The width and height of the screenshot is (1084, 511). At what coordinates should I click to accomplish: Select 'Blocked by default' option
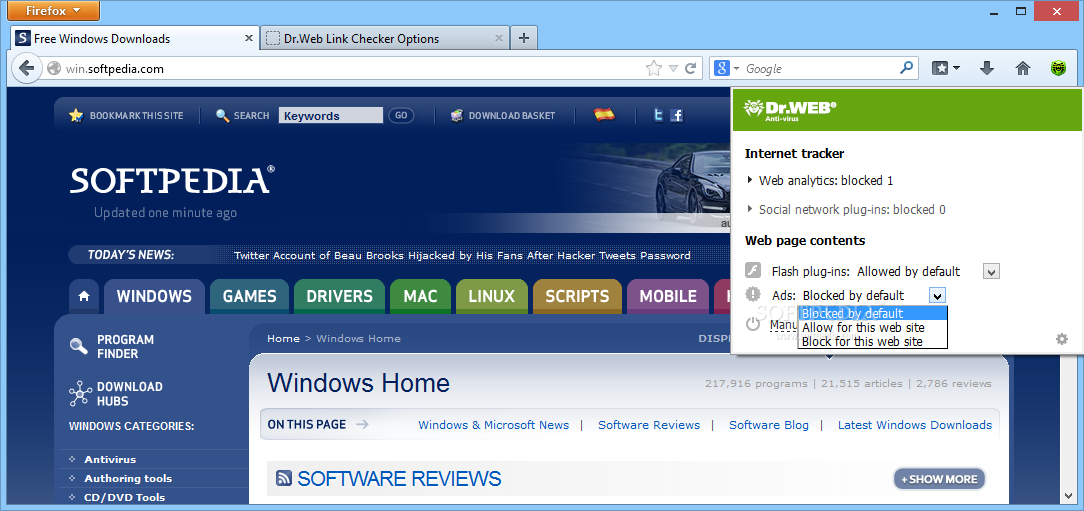(872, 313)
